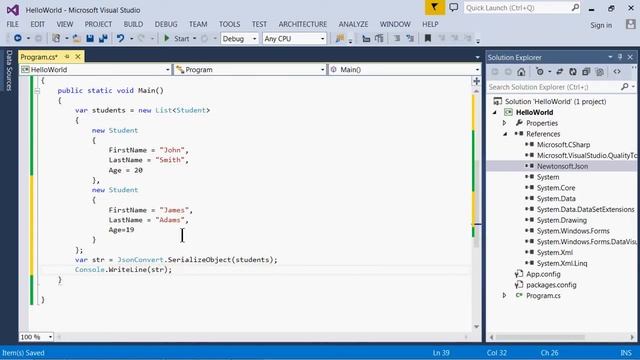The image size is (640, 360).
Task: Toggle a bookmark with the bookmark icon
Action: coord(428,38)
